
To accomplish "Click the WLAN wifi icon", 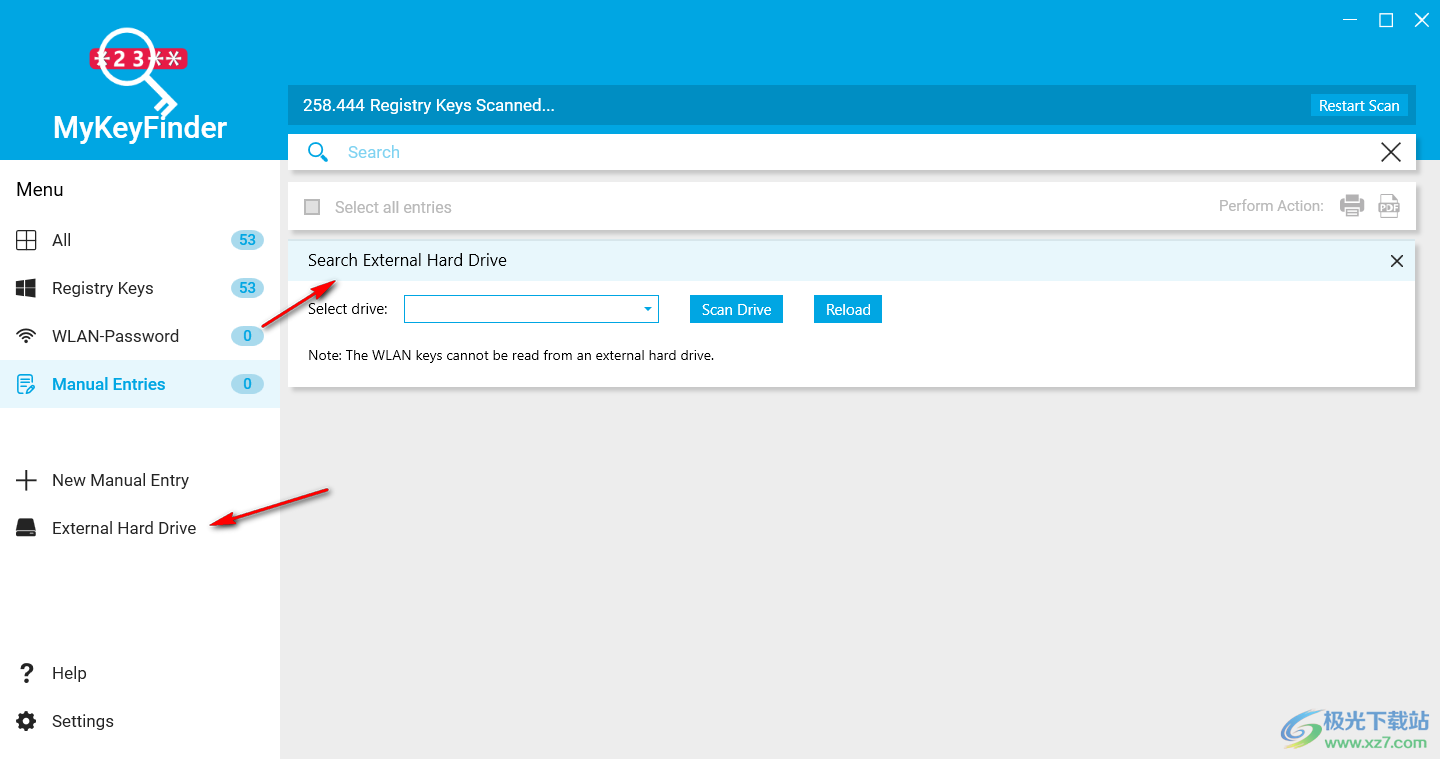I will (26, 336).
